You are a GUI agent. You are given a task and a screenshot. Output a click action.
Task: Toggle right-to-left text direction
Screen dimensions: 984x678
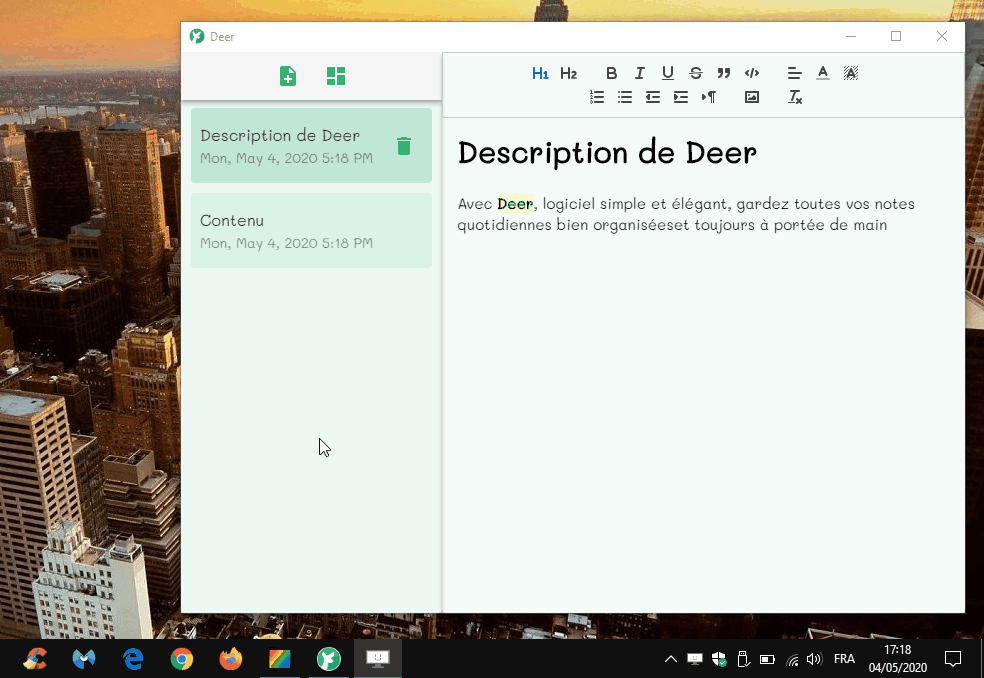pos(709,97)
